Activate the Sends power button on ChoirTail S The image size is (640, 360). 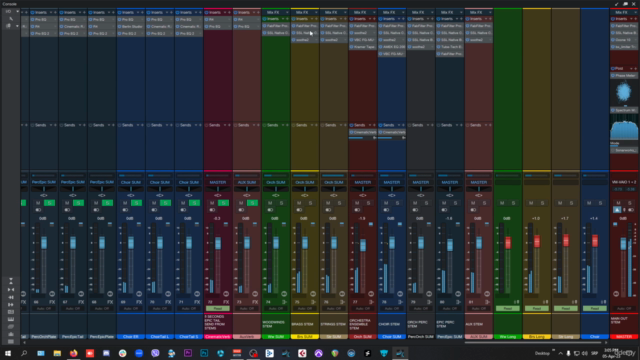click(x=178, y=125)
